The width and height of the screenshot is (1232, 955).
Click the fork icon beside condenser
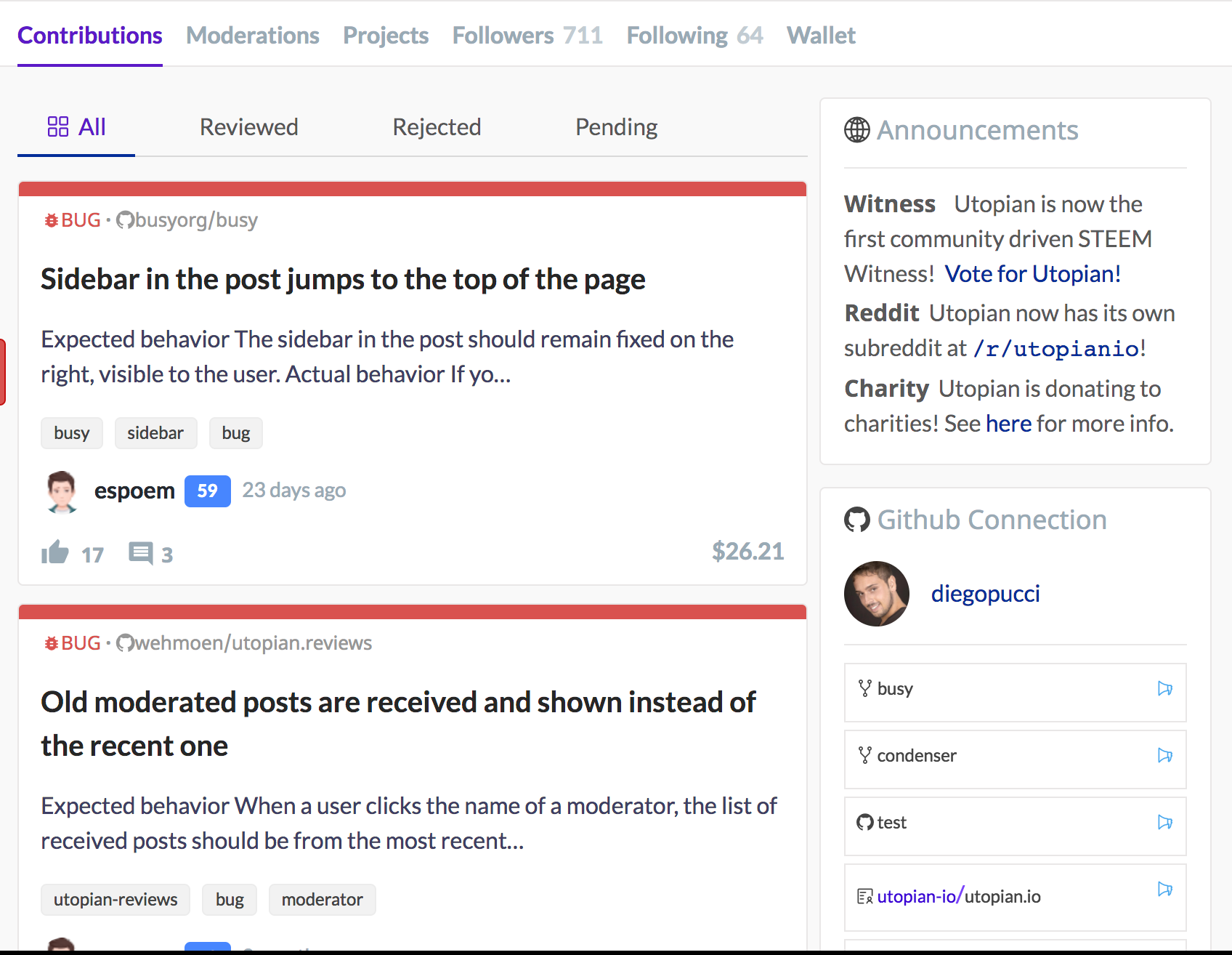tap(864, 755)
